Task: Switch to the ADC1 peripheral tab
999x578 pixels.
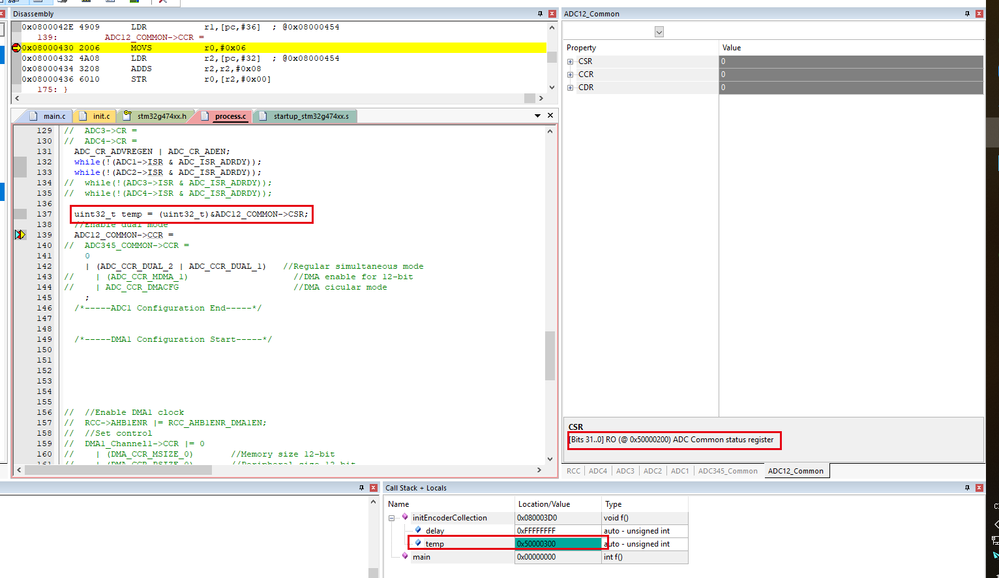Action: pos(680,471)
